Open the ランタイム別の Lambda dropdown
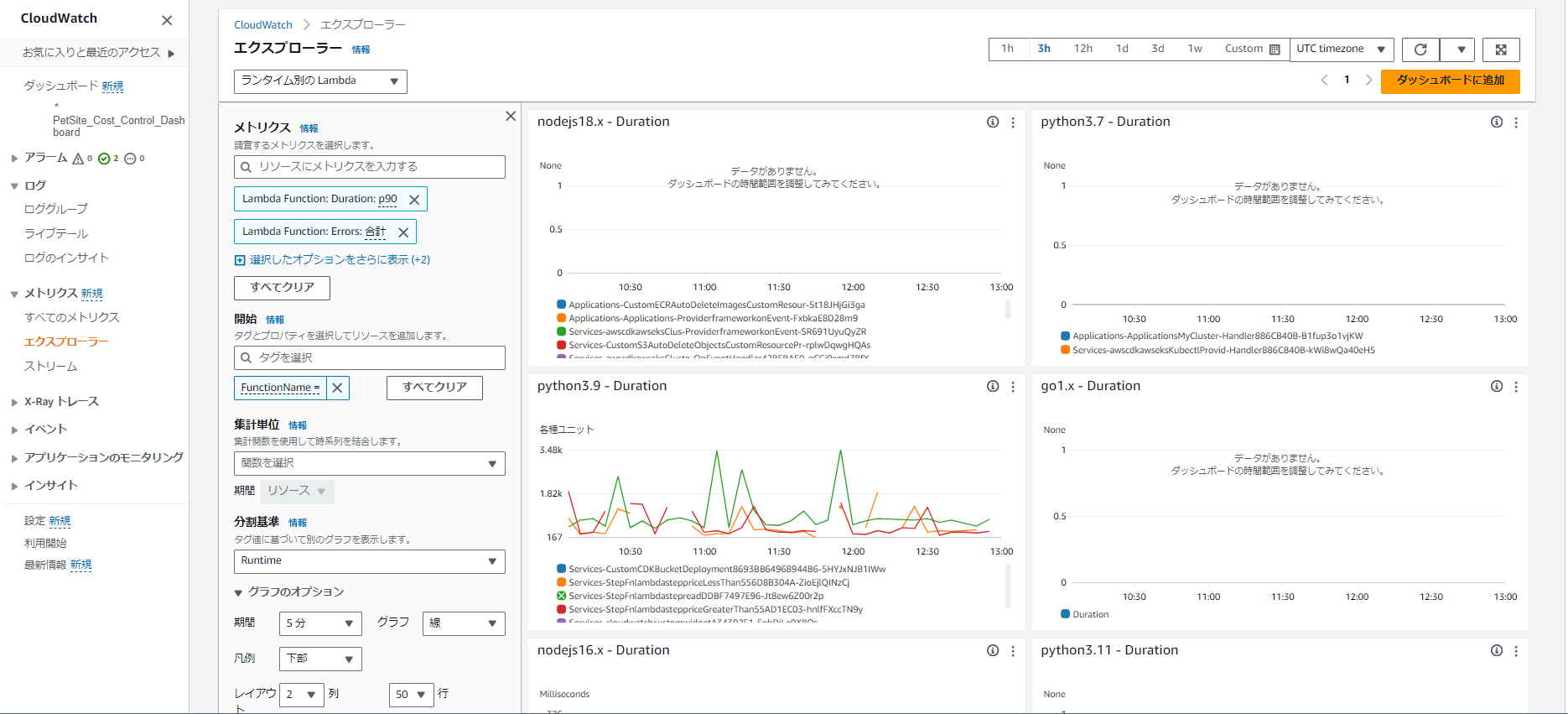1568x714 pixels. click(320, 81)
